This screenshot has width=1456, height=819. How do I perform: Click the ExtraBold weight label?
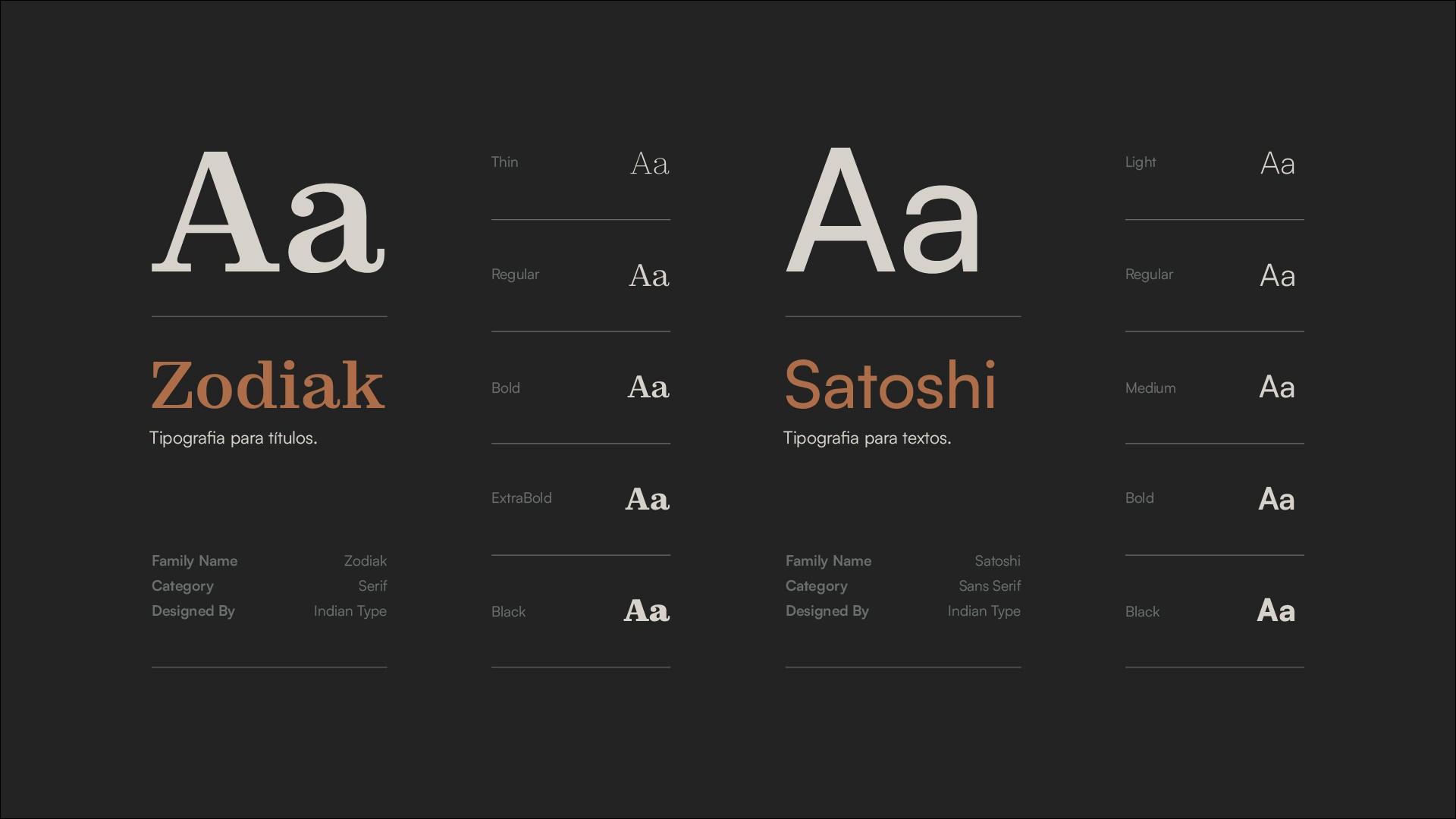pyautogui.click(x=521, y=498)
